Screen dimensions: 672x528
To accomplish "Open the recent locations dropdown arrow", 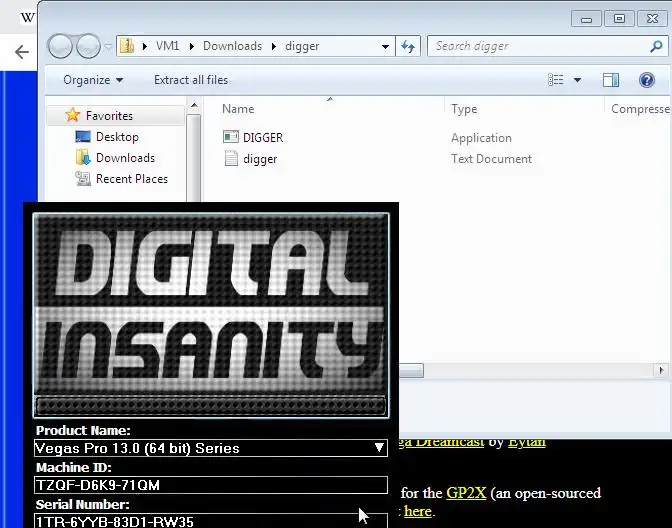I will pos(108,46).
